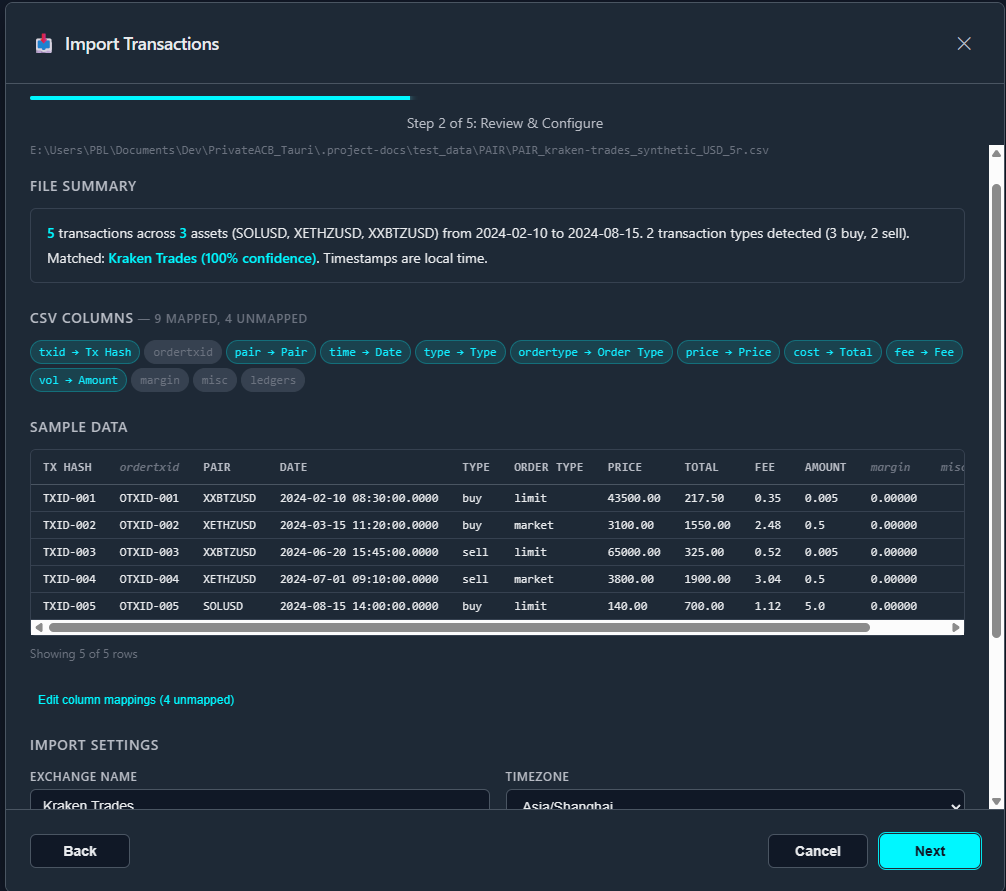
Task: Click the sample table's horizontal scrollbar thumb
Action: coord(459,627)
